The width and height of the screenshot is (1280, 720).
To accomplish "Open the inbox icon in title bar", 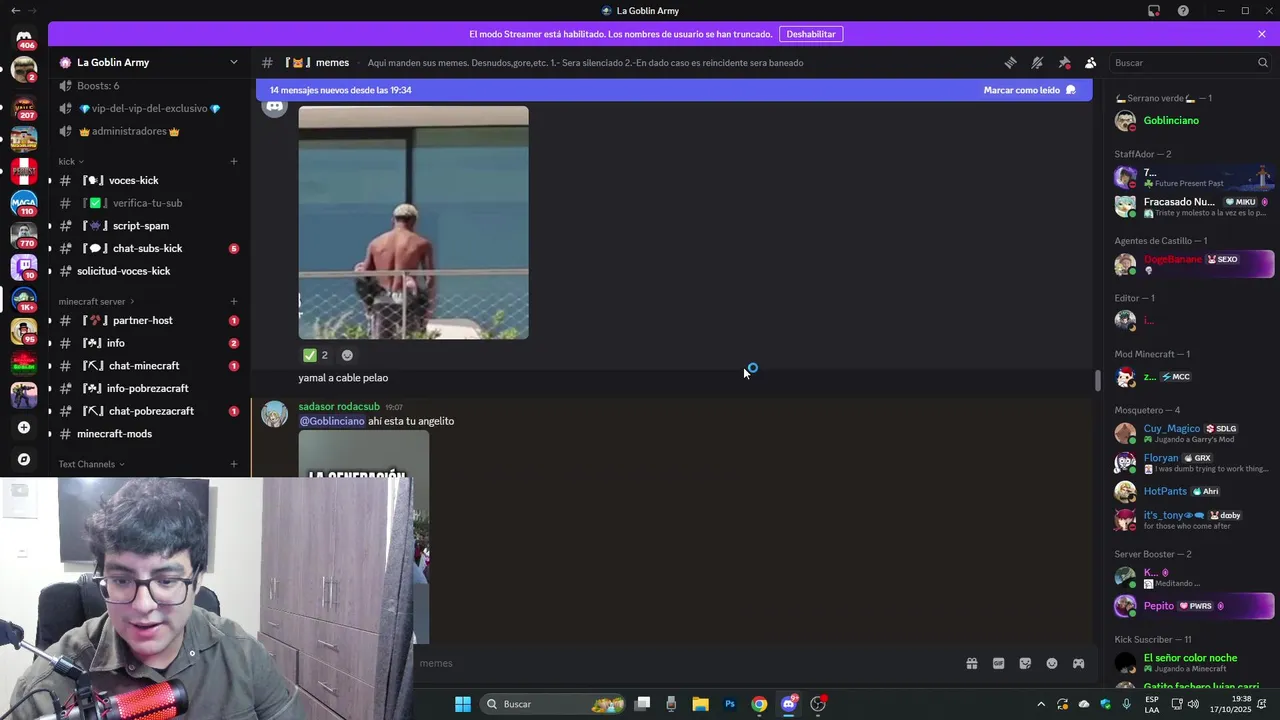I will 1154,11.
